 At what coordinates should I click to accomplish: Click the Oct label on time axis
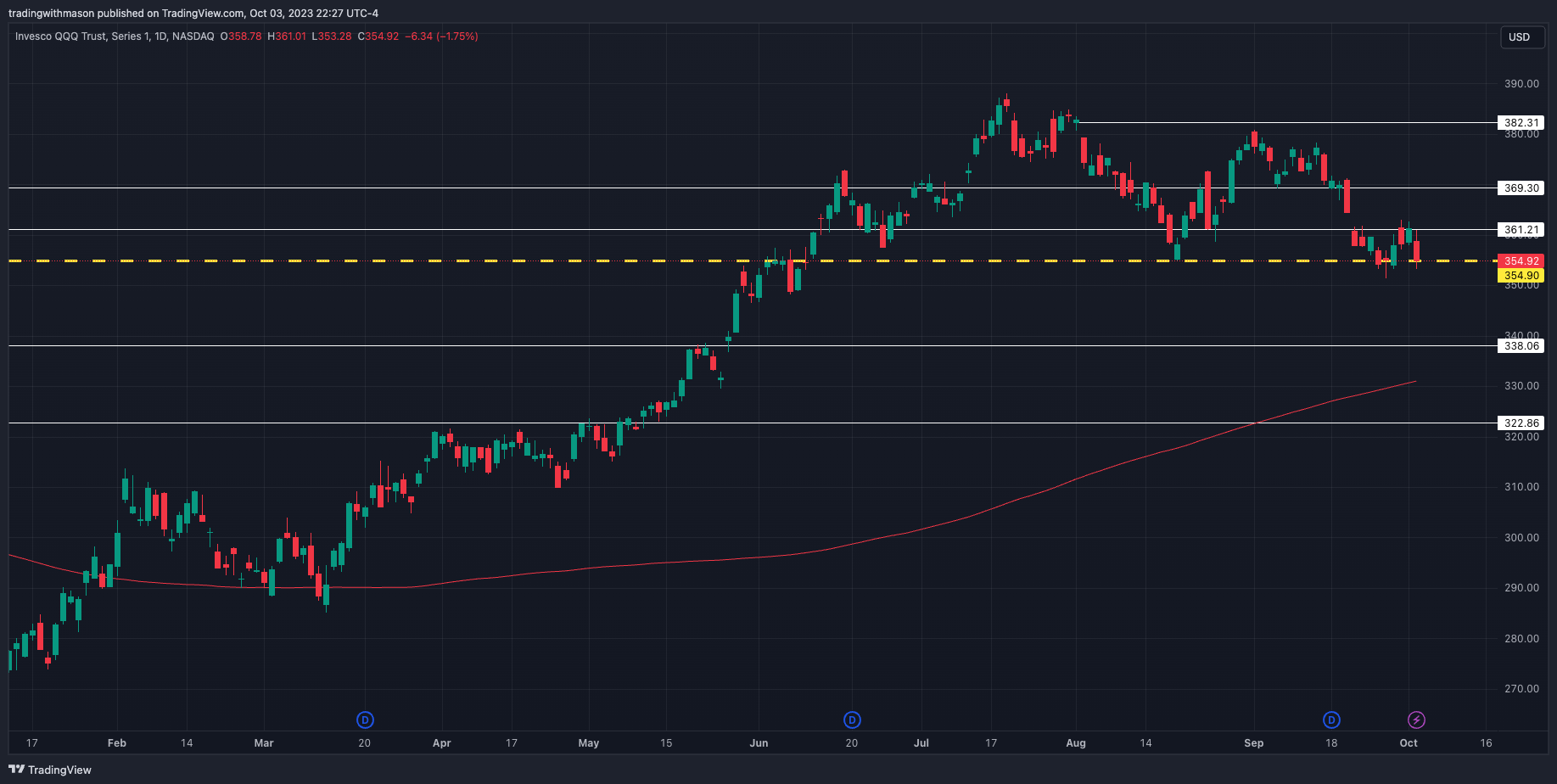tap(1409, 743)
